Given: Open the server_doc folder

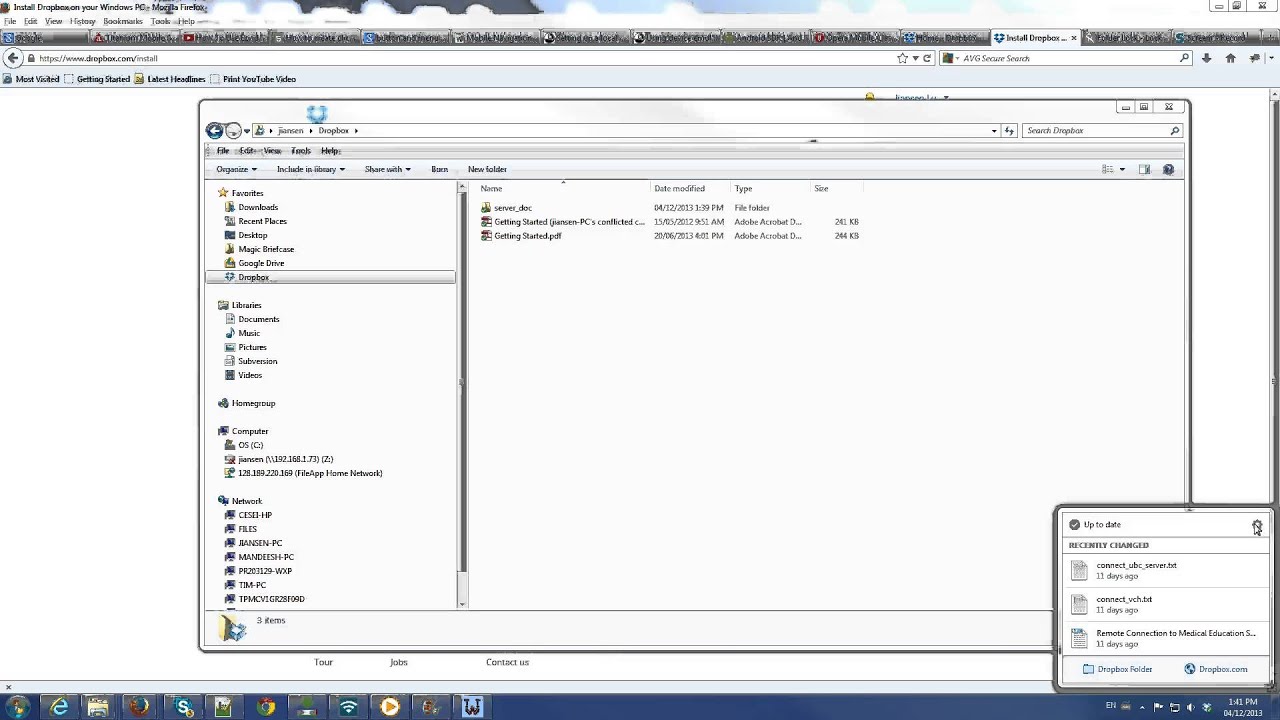Looking at the screenshot, I should click(512, 208).
